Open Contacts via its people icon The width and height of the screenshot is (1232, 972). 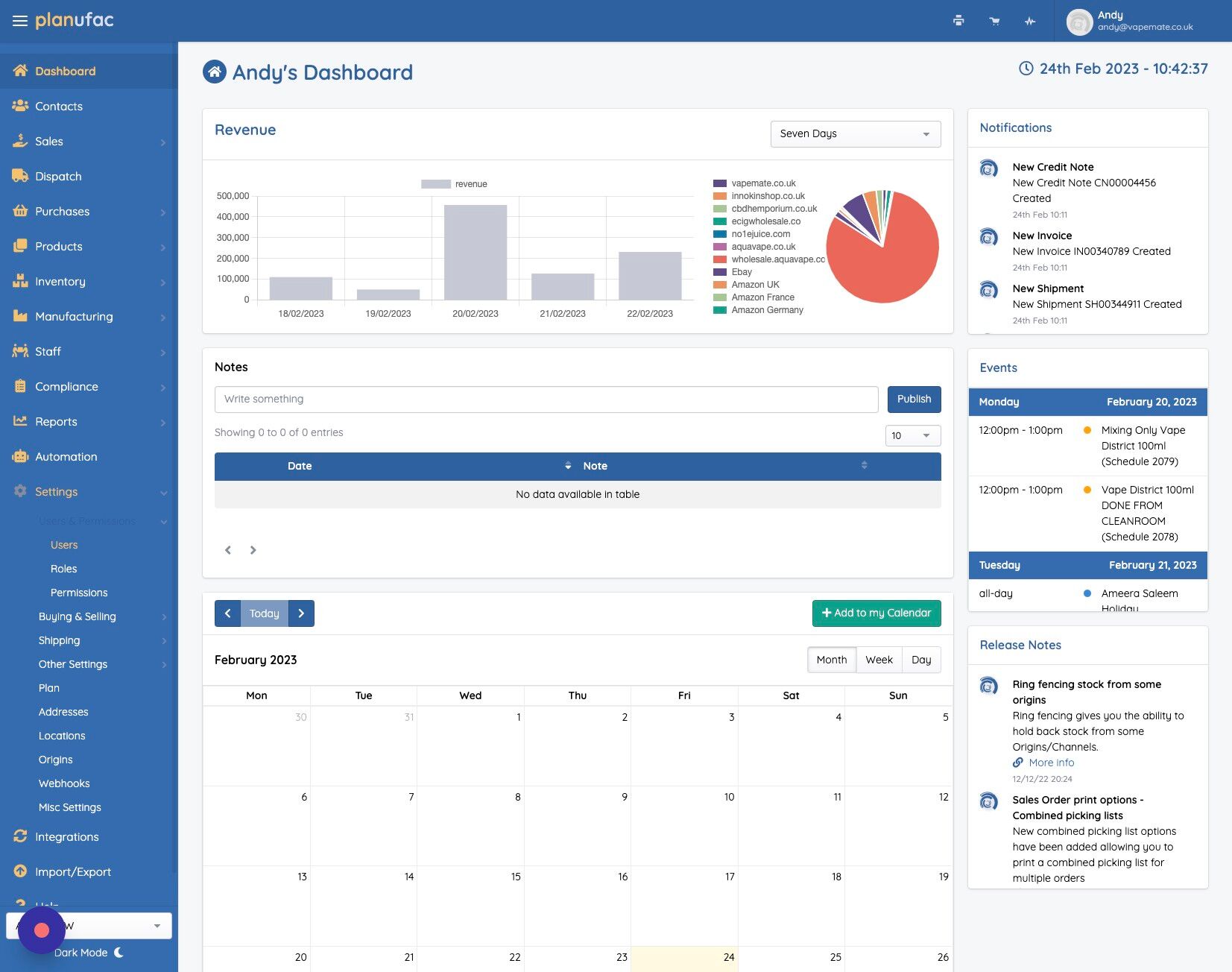tap(20, 106)
